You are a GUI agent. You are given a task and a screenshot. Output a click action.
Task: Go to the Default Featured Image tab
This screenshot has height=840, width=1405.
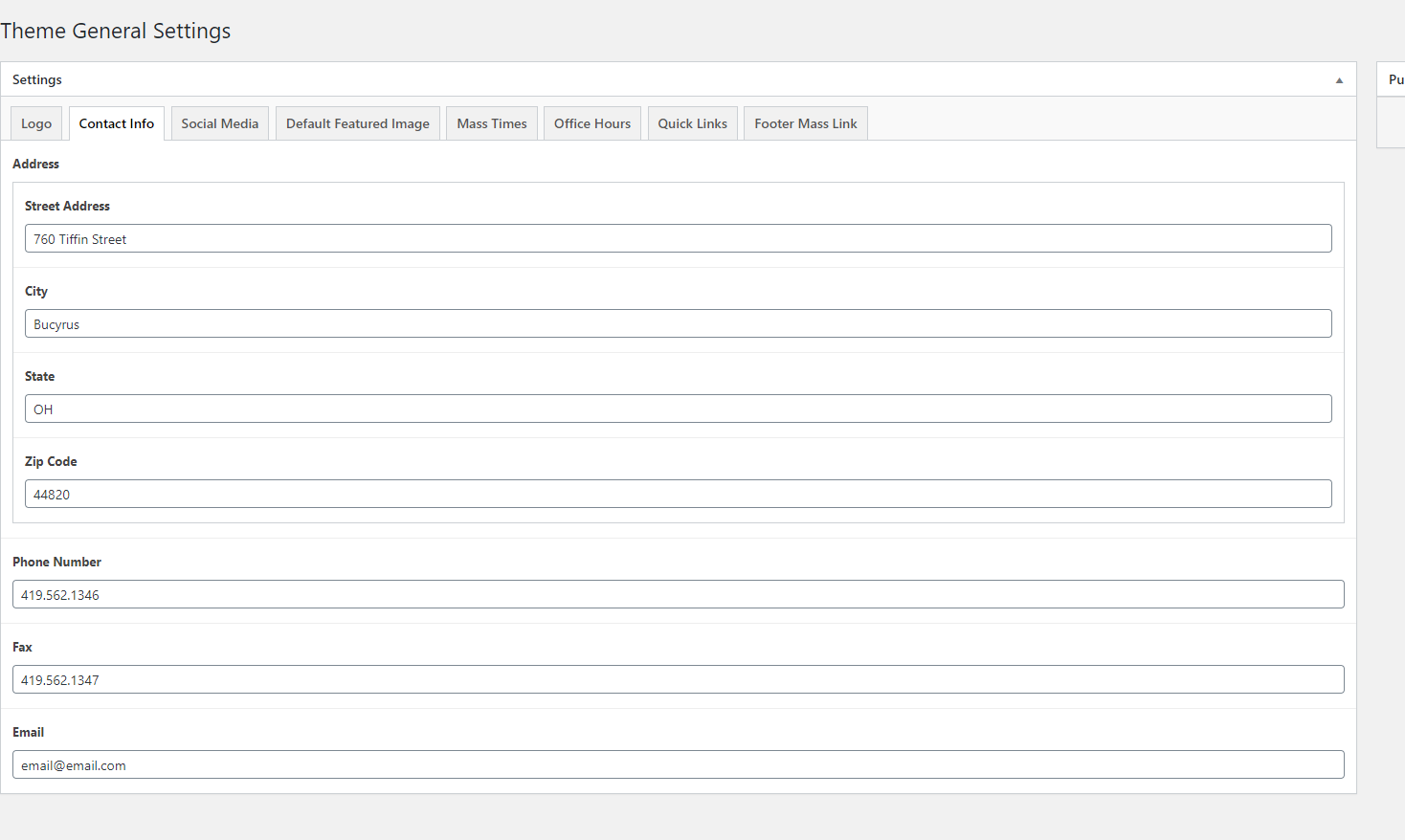(358, 123)
